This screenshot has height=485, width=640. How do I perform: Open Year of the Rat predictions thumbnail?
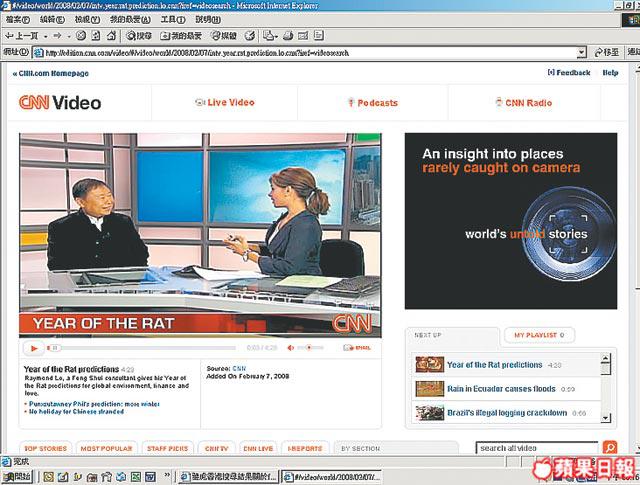[x=429, y=364]
